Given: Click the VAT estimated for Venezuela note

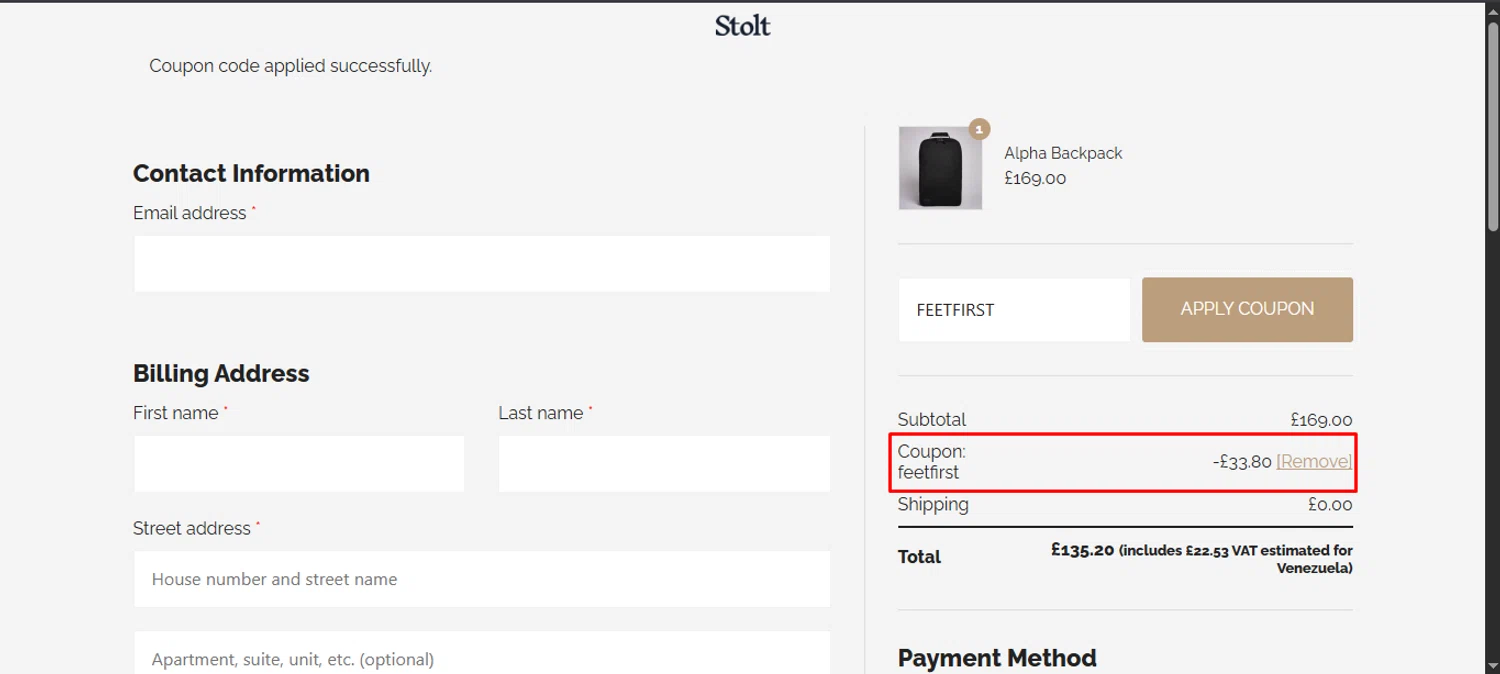Looking at the screenshot, I should 1236,559.
